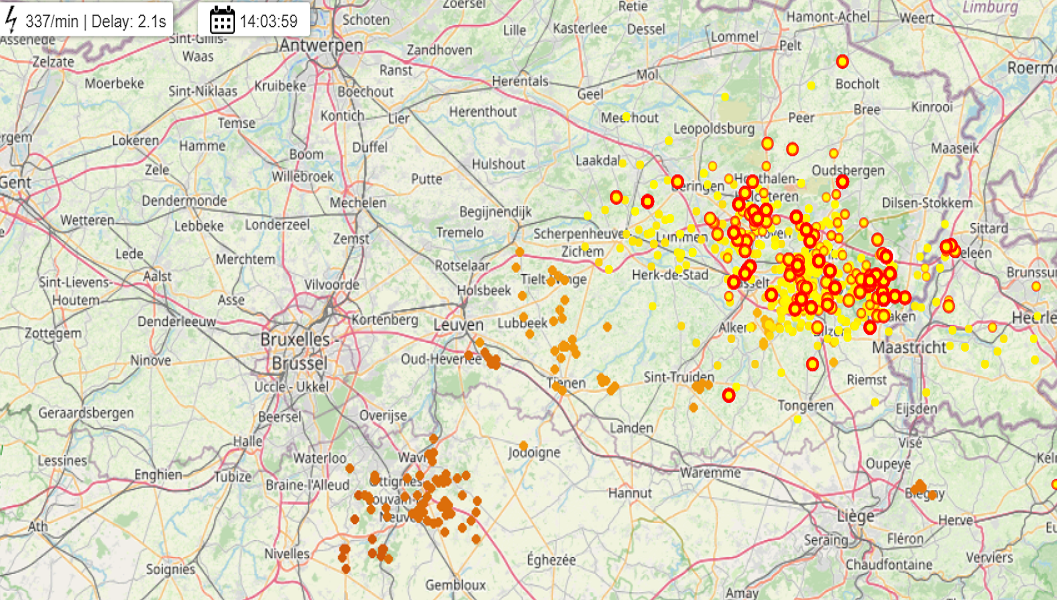The image size is (1057, 600).
Task: Click the 14:03:59 timestamp
Action: tap(268, 21)
